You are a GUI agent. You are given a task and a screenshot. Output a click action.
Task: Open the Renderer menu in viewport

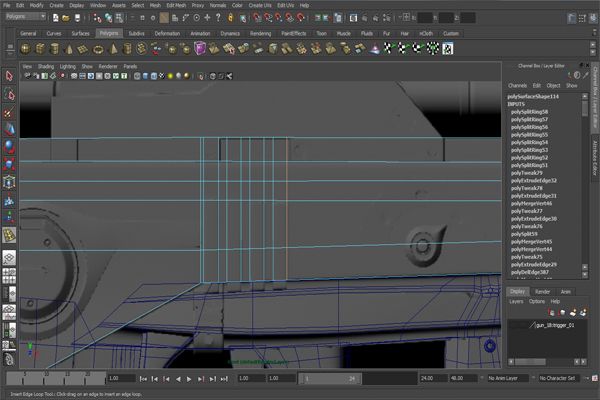click(108, 66)
